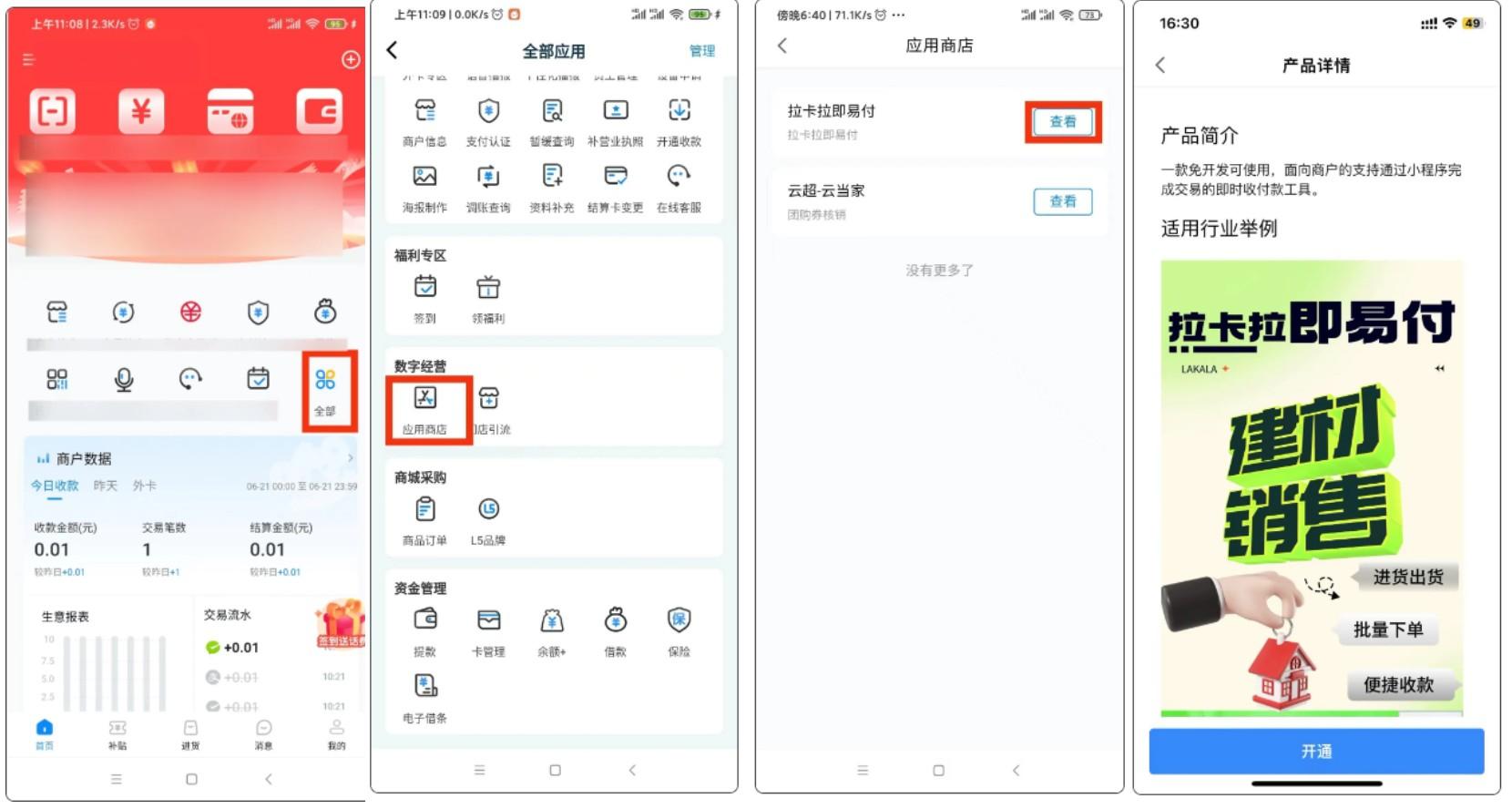Click 查看 for 云超-云当家
The height and width of the screenshot is (809, 1512).
pos(1062,201)
